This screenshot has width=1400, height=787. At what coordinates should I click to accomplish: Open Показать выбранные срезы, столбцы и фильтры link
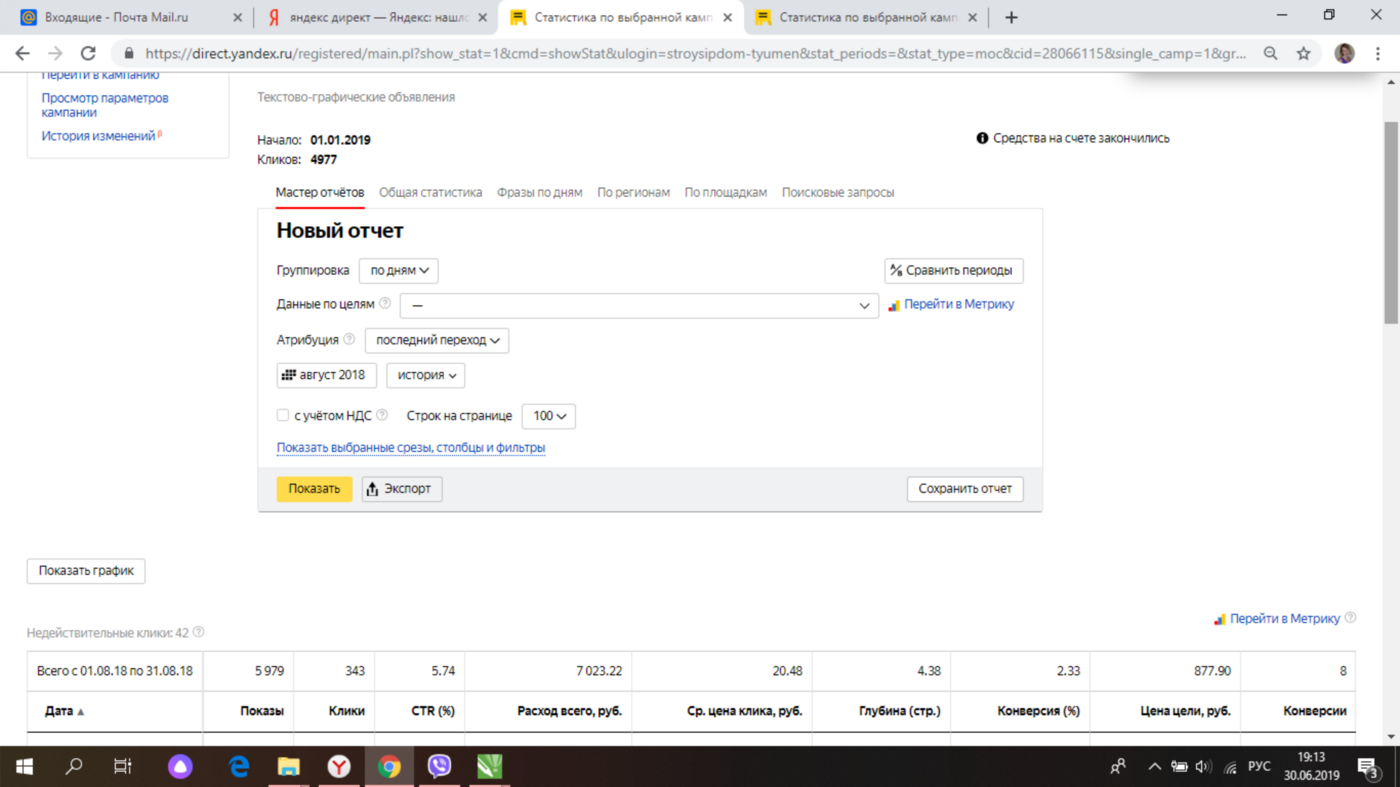[410, 448]
